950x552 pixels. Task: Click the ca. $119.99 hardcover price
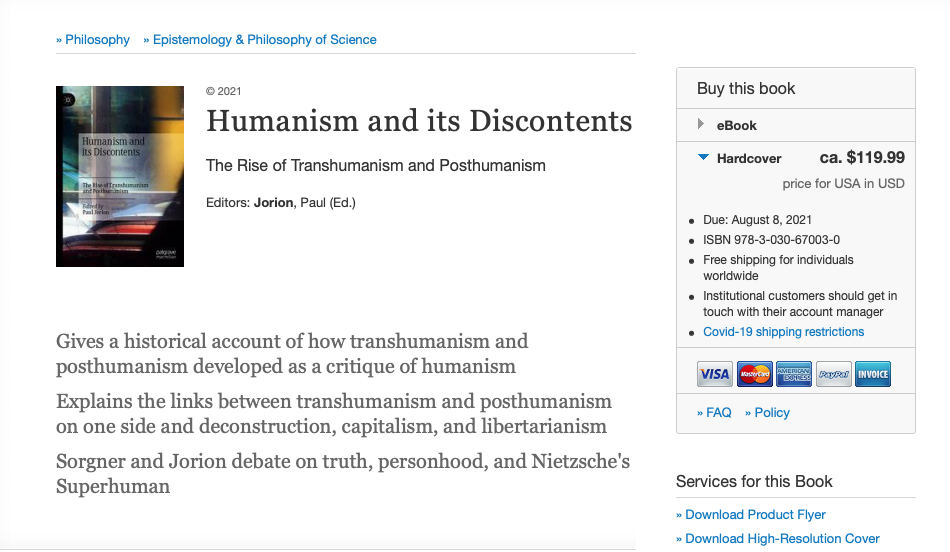click(862, 158)
